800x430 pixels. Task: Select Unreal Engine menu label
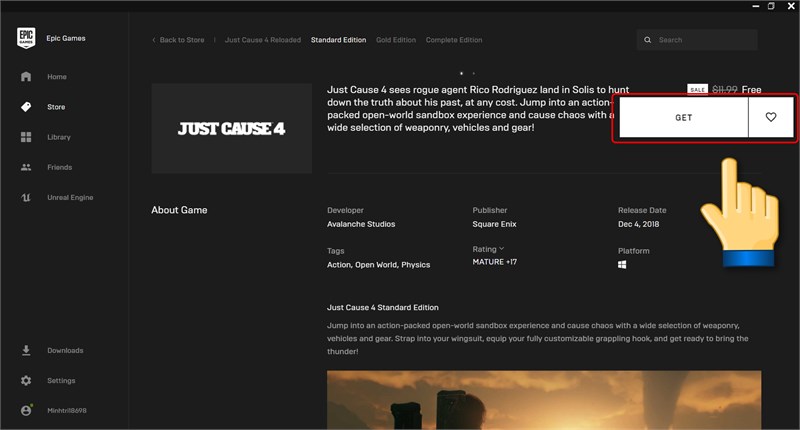[70, 197]
